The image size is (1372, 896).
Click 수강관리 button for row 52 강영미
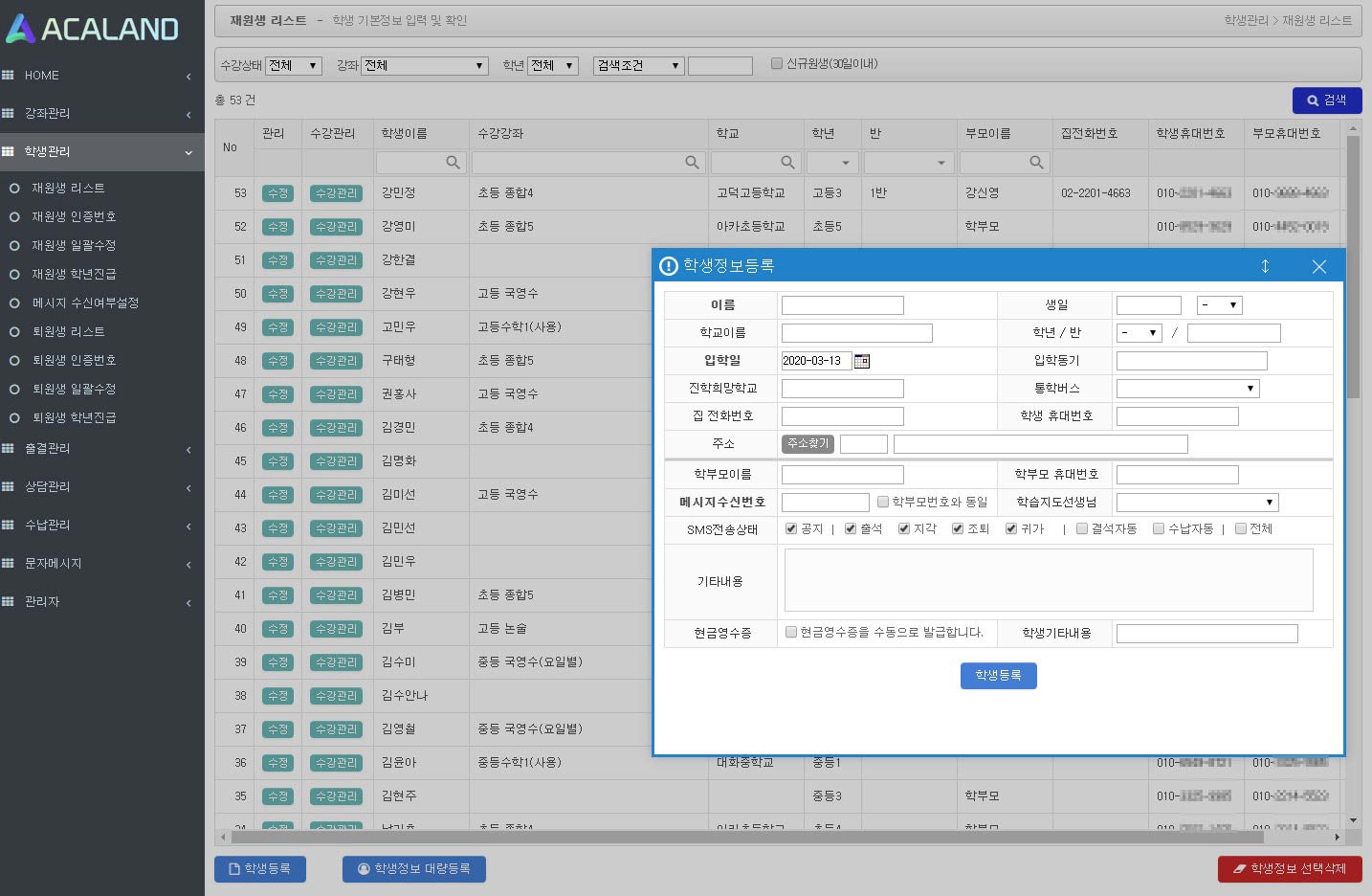click(x=336, y=227)
